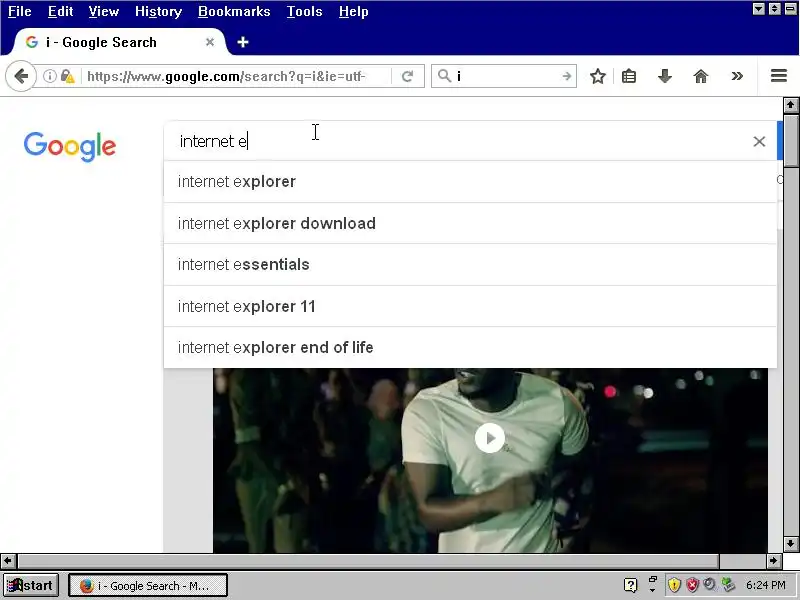Open Downloads arrow icon

coord(664,77)
